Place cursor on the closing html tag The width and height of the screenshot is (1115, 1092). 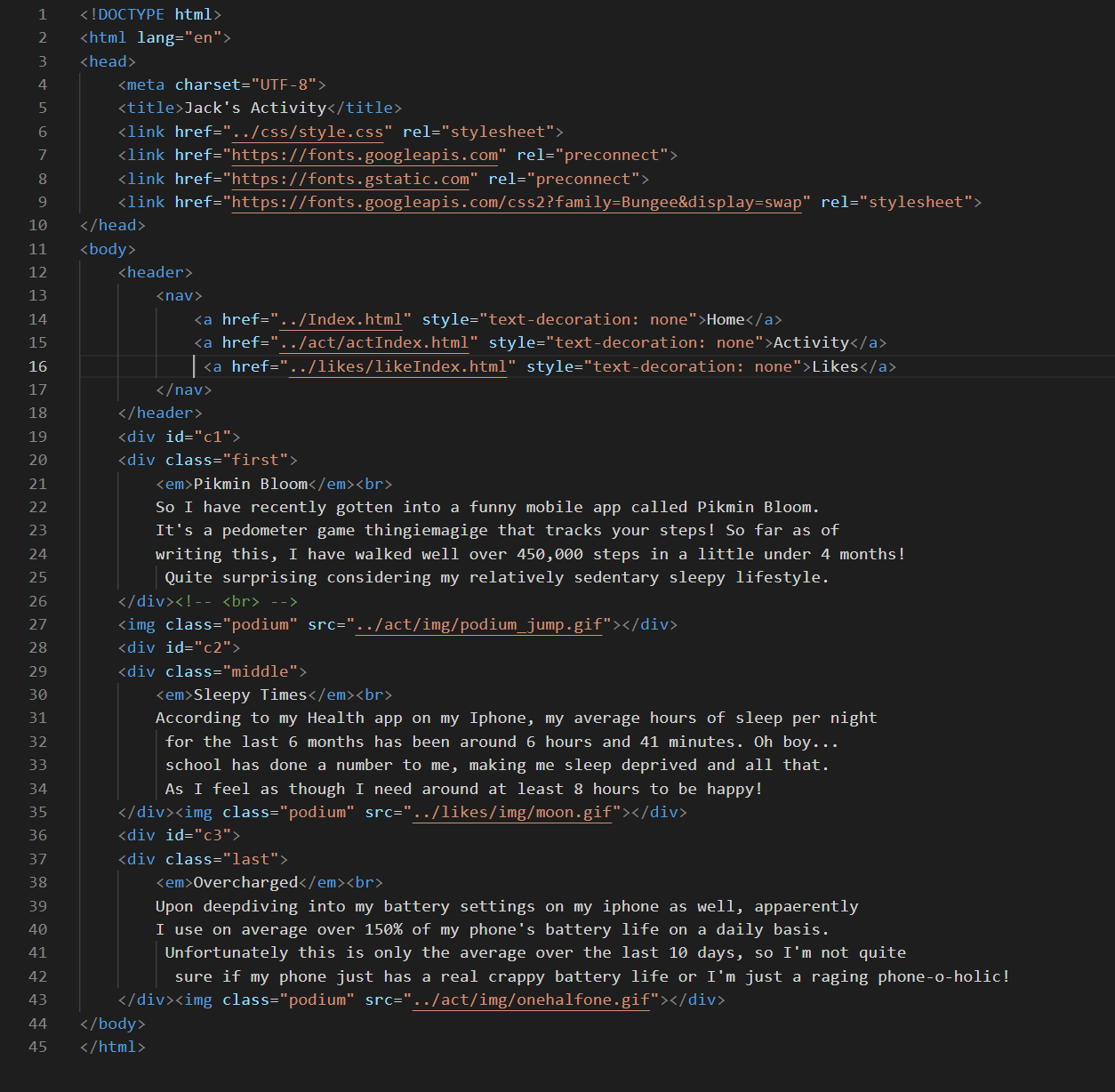[x=112, y=1047]
